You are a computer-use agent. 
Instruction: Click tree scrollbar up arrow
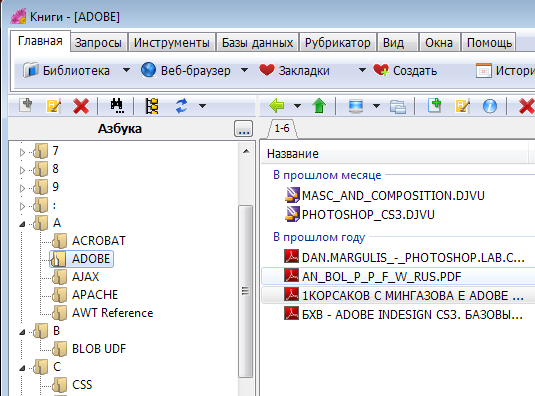point(246,151)
